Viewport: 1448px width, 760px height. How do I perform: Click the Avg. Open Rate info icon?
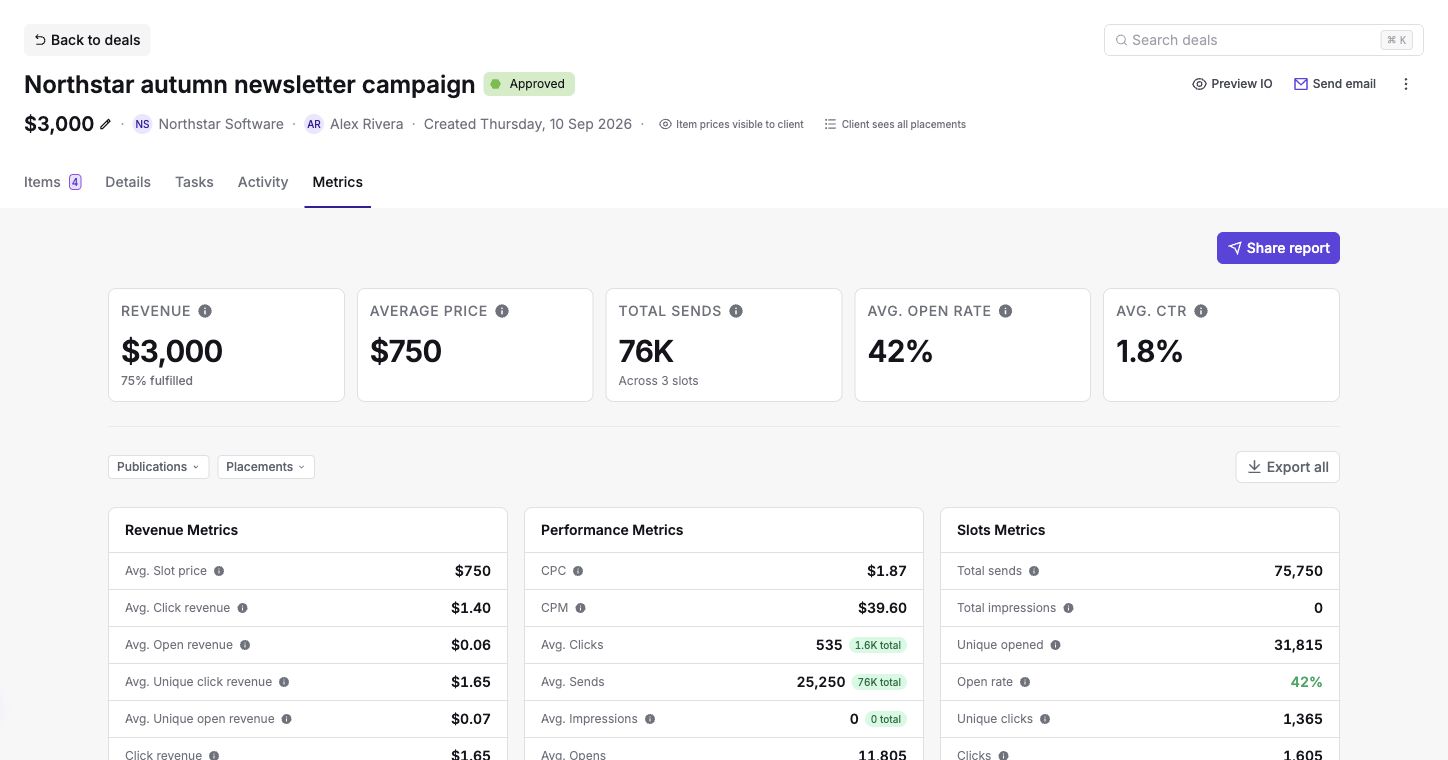(1006, 311)
